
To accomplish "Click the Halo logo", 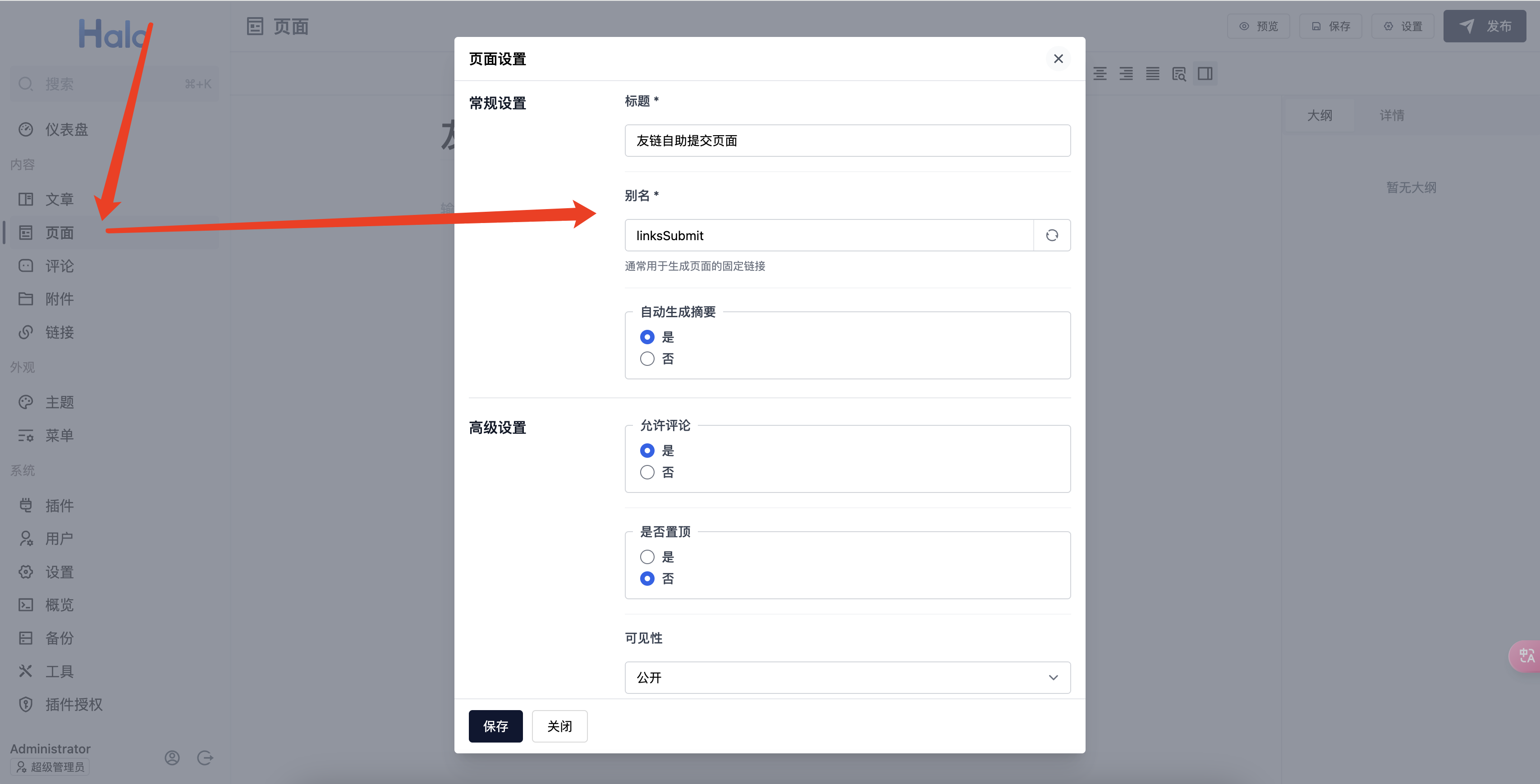I will pos(114,33).
